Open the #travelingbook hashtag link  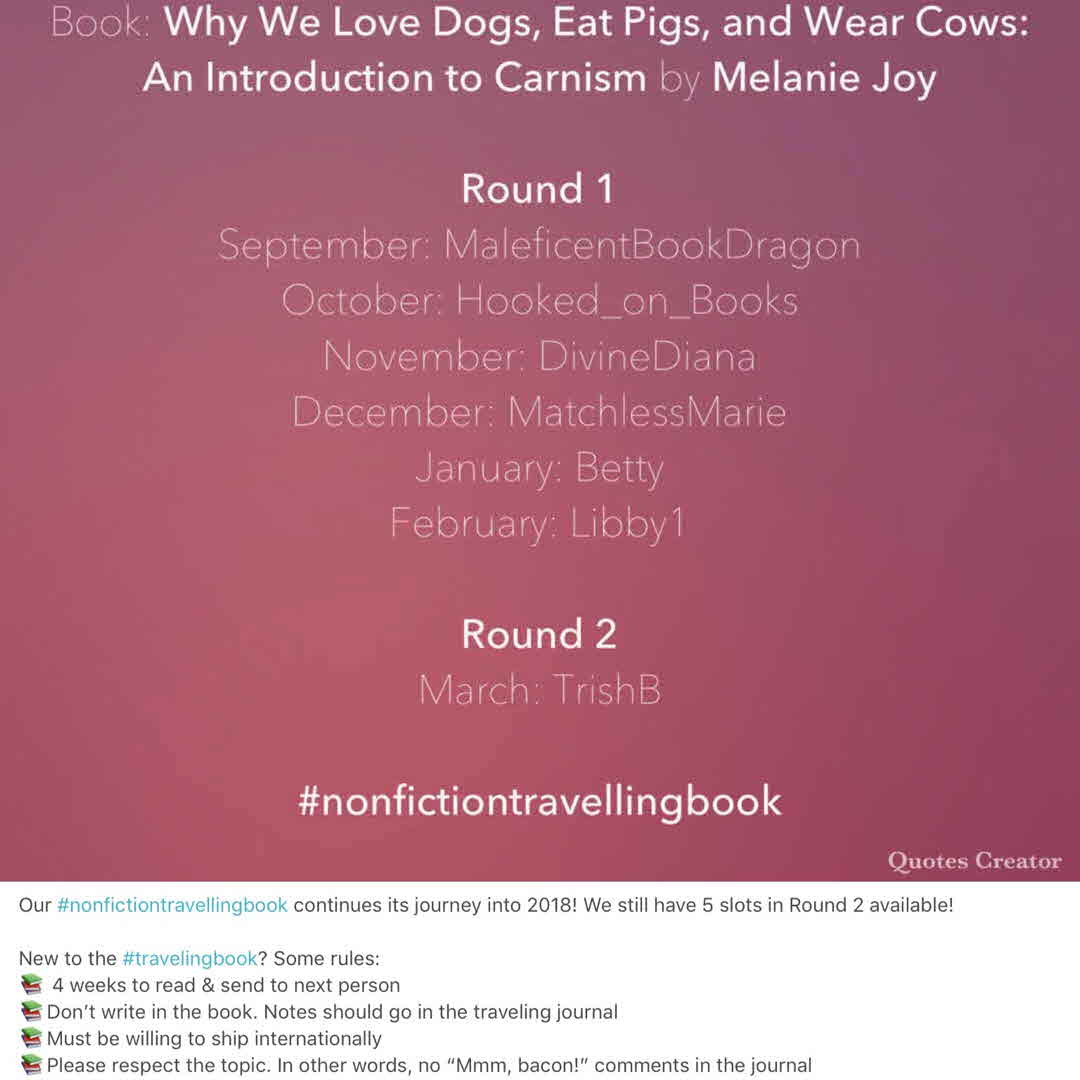point(190,959)
